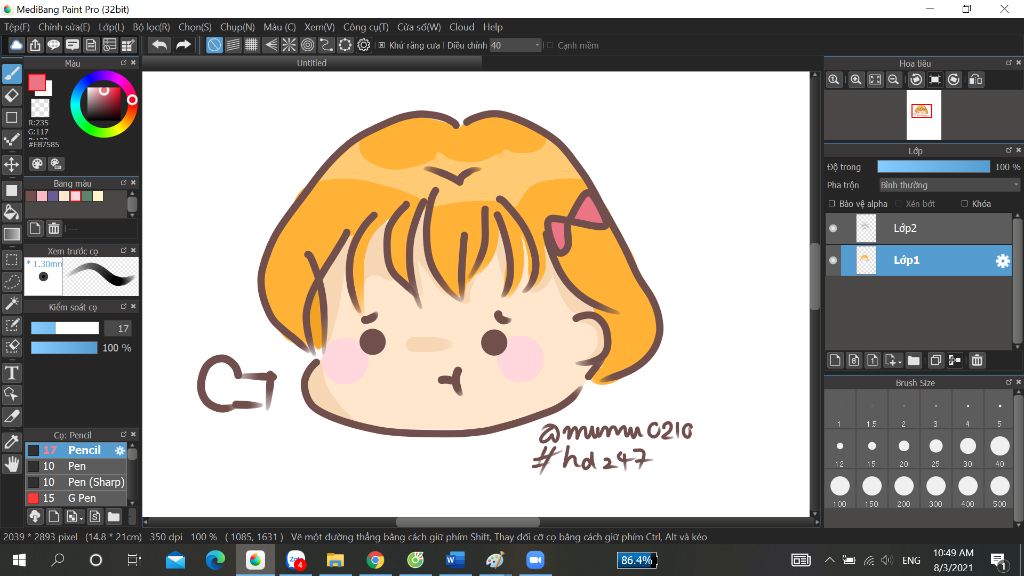Zoom out on the Navigator panel
This screenshot has height=576, width=1024.
point(893,80)
